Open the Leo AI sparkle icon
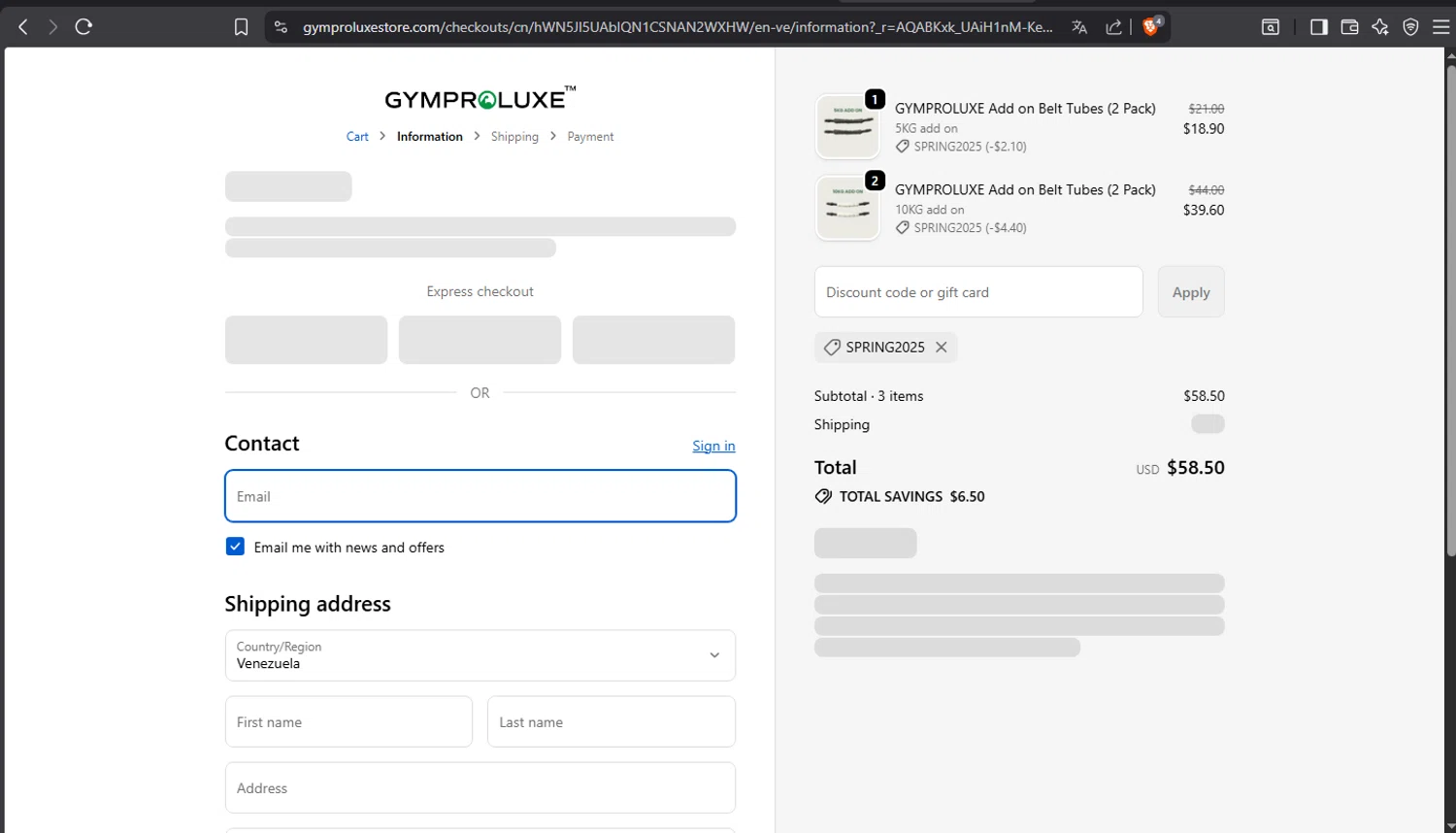Screen dimensions: 1456x833 click(1380, 27)
